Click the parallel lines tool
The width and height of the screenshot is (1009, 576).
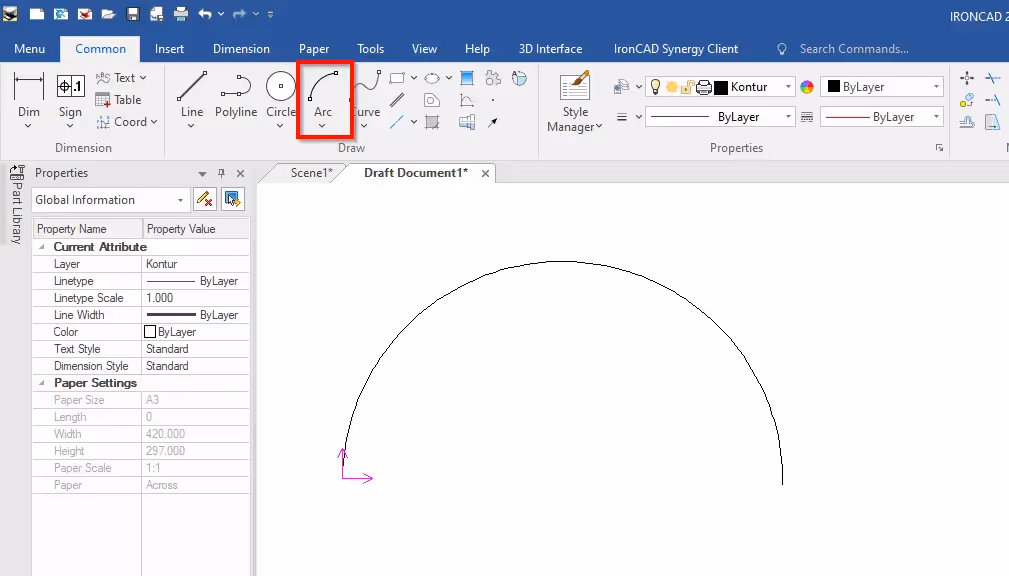pos(397,100)
